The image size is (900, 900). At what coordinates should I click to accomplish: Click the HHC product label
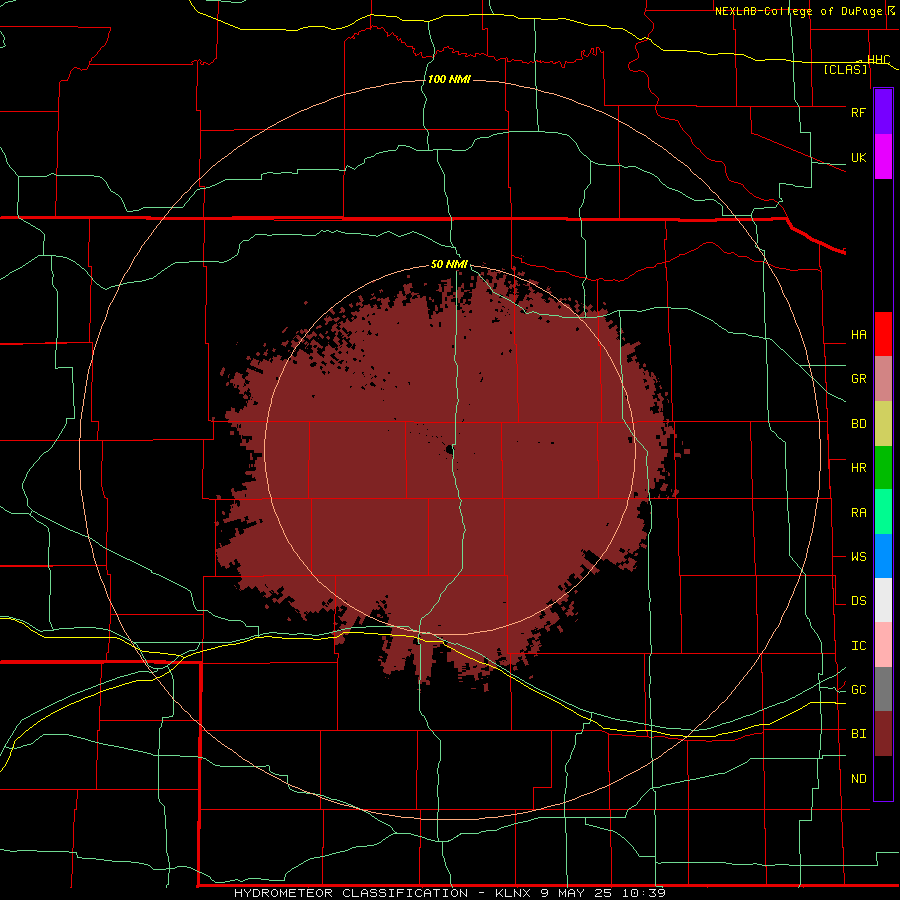coord(878,60)
